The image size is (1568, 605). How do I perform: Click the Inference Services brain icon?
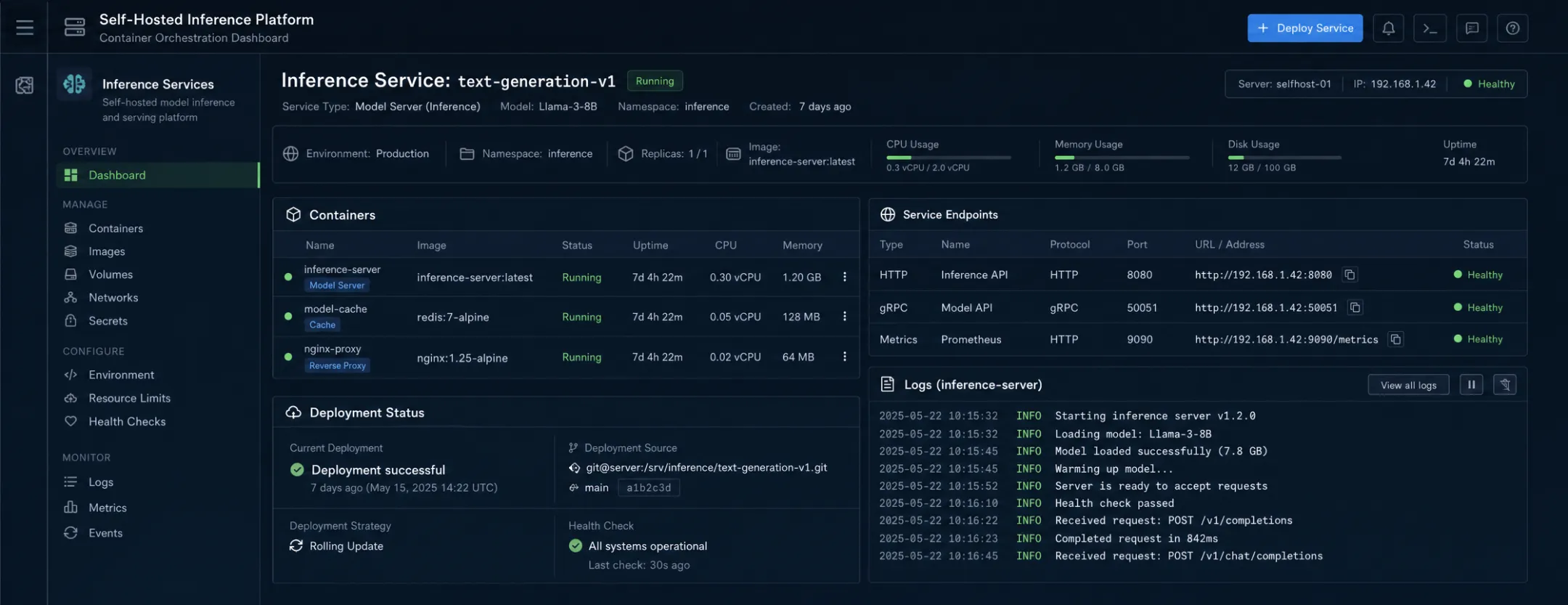coord(74,84)
